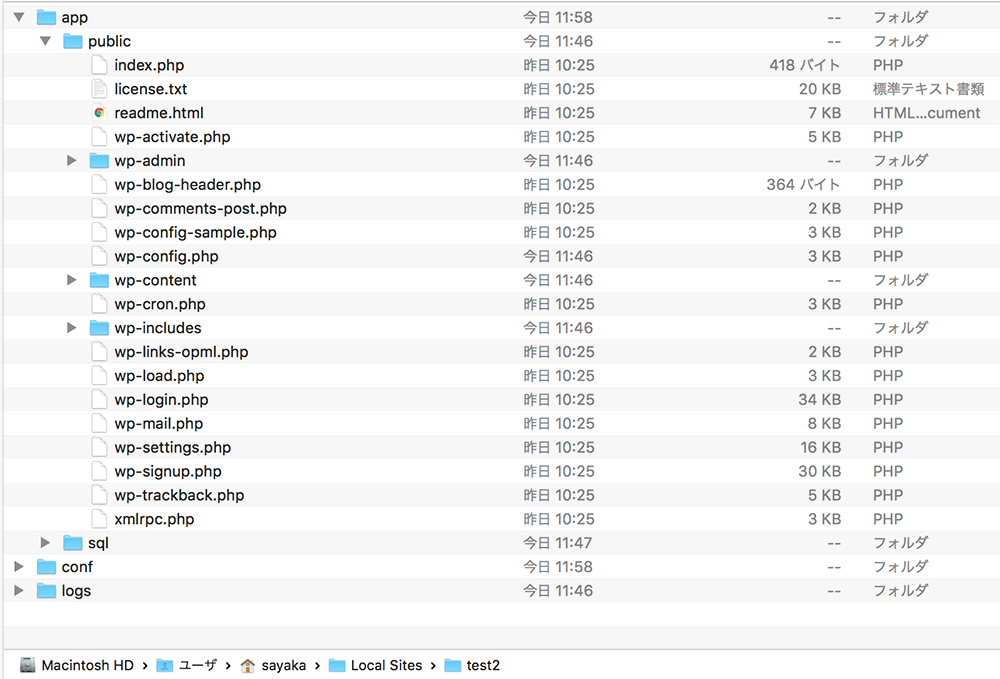The height and width of the screenshot is (679, 1000).
Task: Select the wp-links-opml.php file name
Action: 181,352
